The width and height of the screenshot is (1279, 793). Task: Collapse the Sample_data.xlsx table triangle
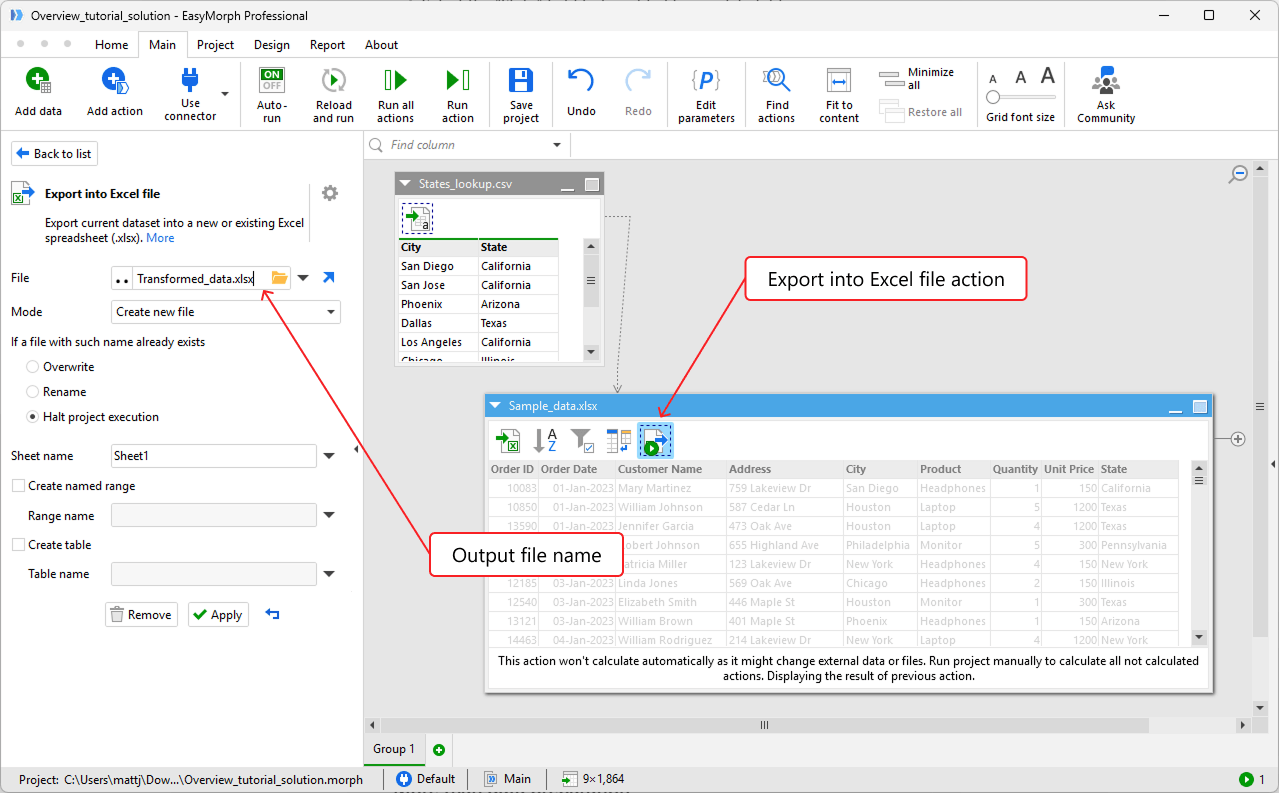pos(496,405)
